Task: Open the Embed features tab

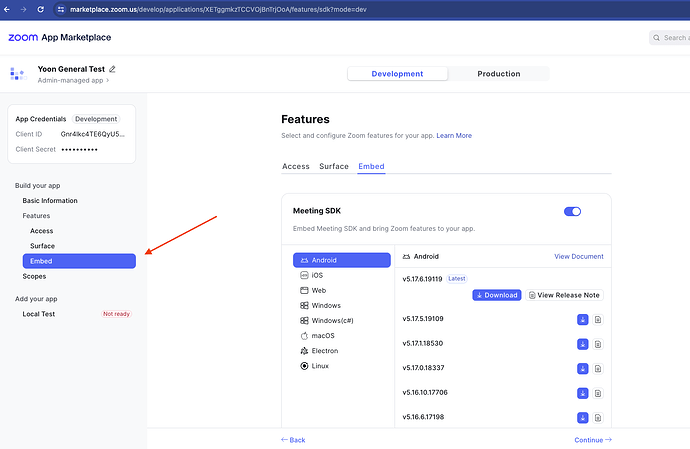Action: [371, 166]
